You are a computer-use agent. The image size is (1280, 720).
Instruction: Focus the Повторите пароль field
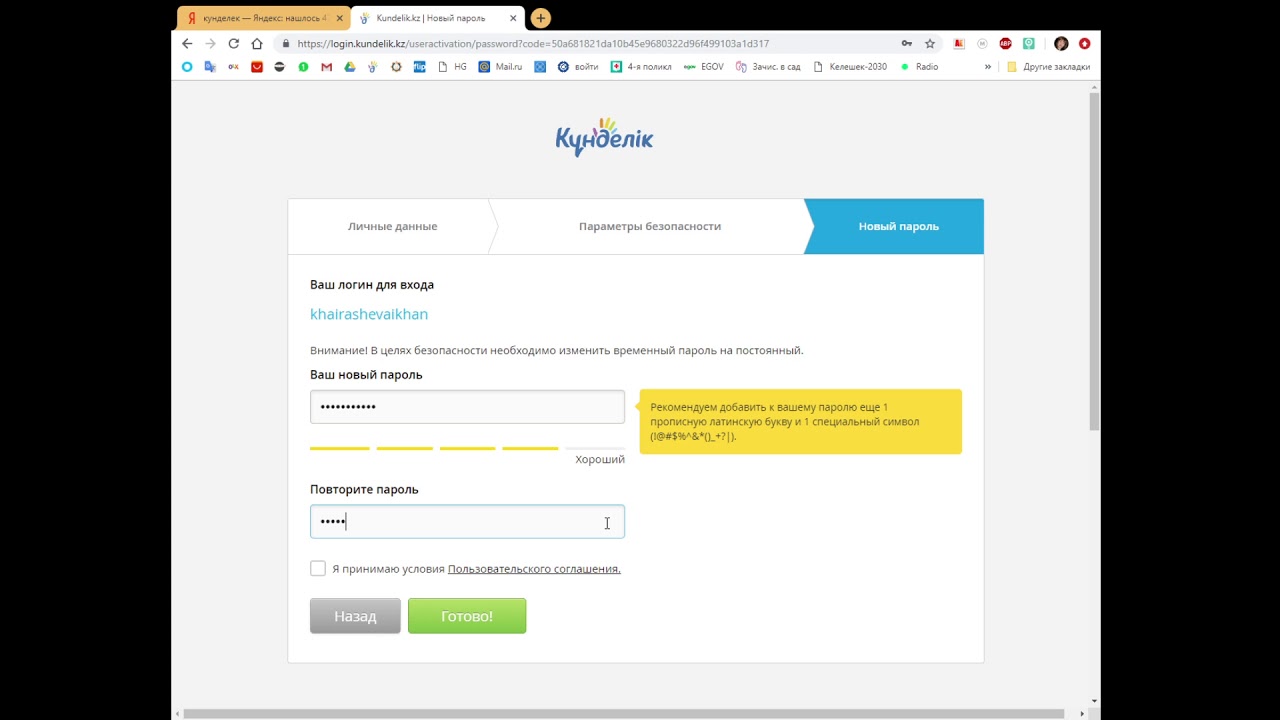[x=467, y=522]
